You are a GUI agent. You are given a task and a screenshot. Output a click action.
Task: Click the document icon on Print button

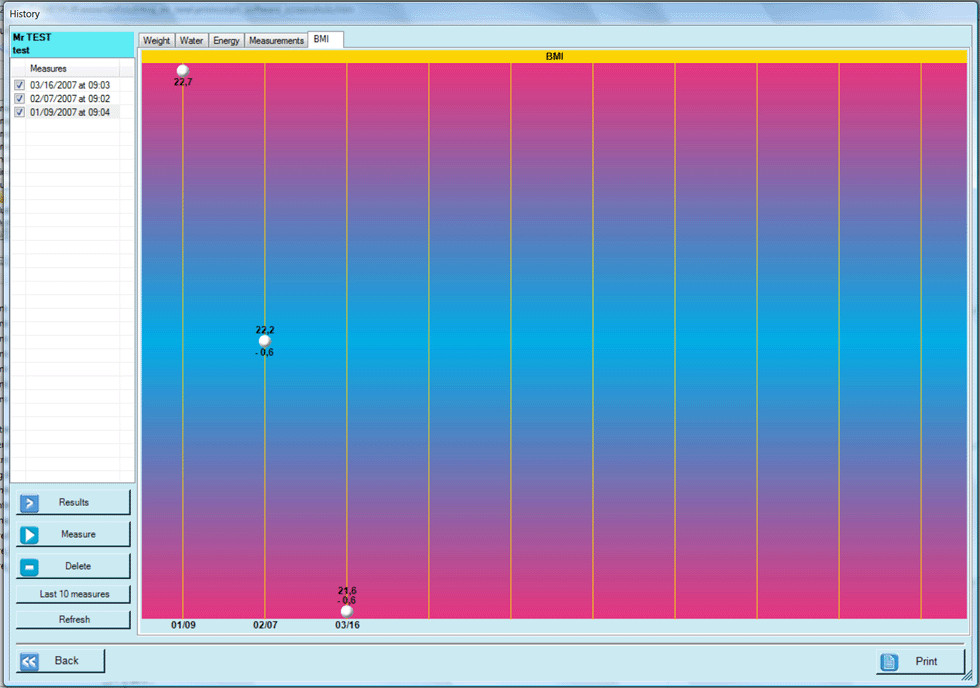pyautogui.click(x=889, y=662)
